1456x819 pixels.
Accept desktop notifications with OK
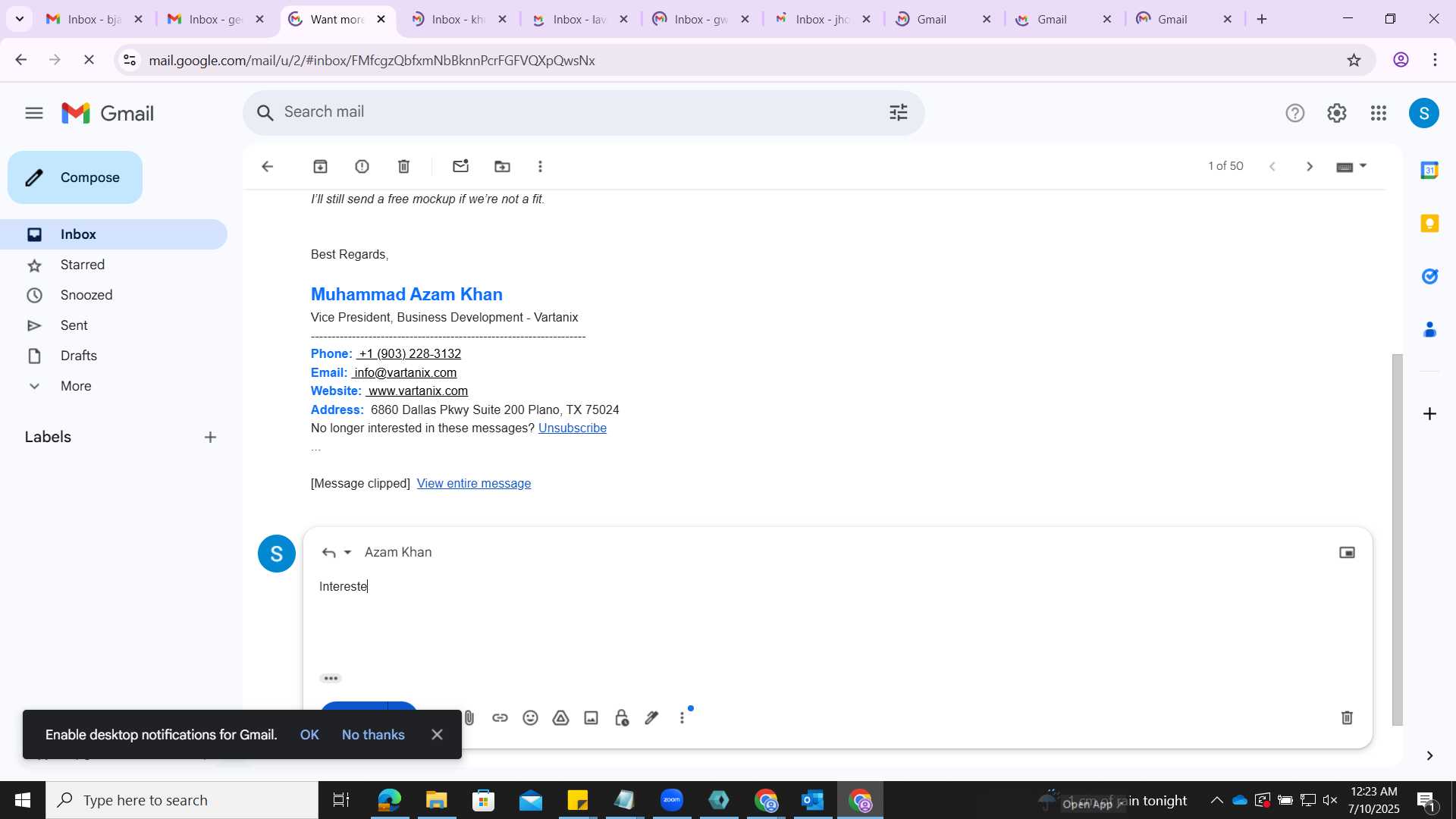309,735
